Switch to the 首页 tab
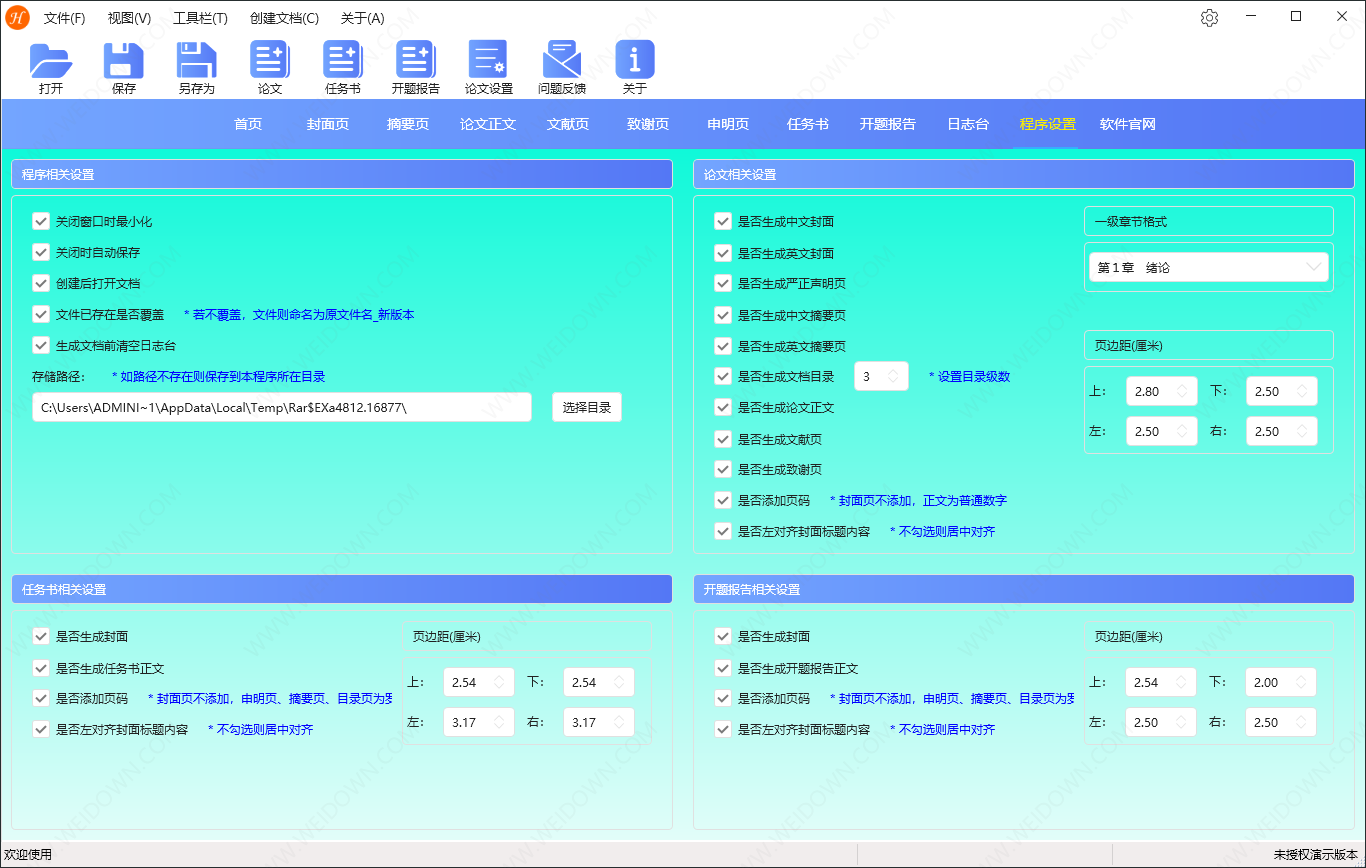1366x868 pixels. click(248, 124)
